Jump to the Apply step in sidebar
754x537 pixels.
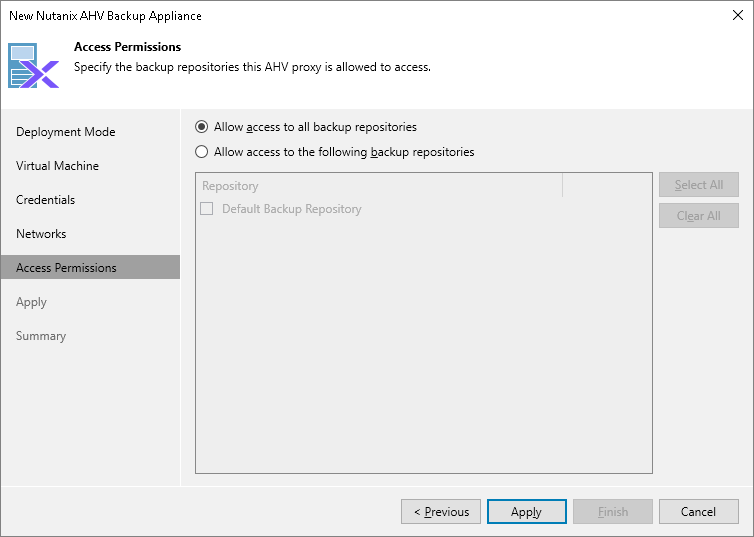click(32, 302)
